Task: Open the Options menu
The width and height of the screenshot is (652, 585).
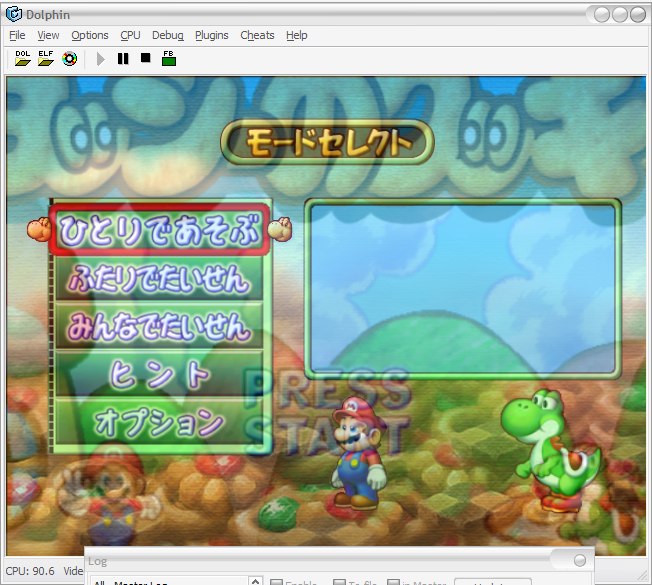Action: (x=90, y=35)
